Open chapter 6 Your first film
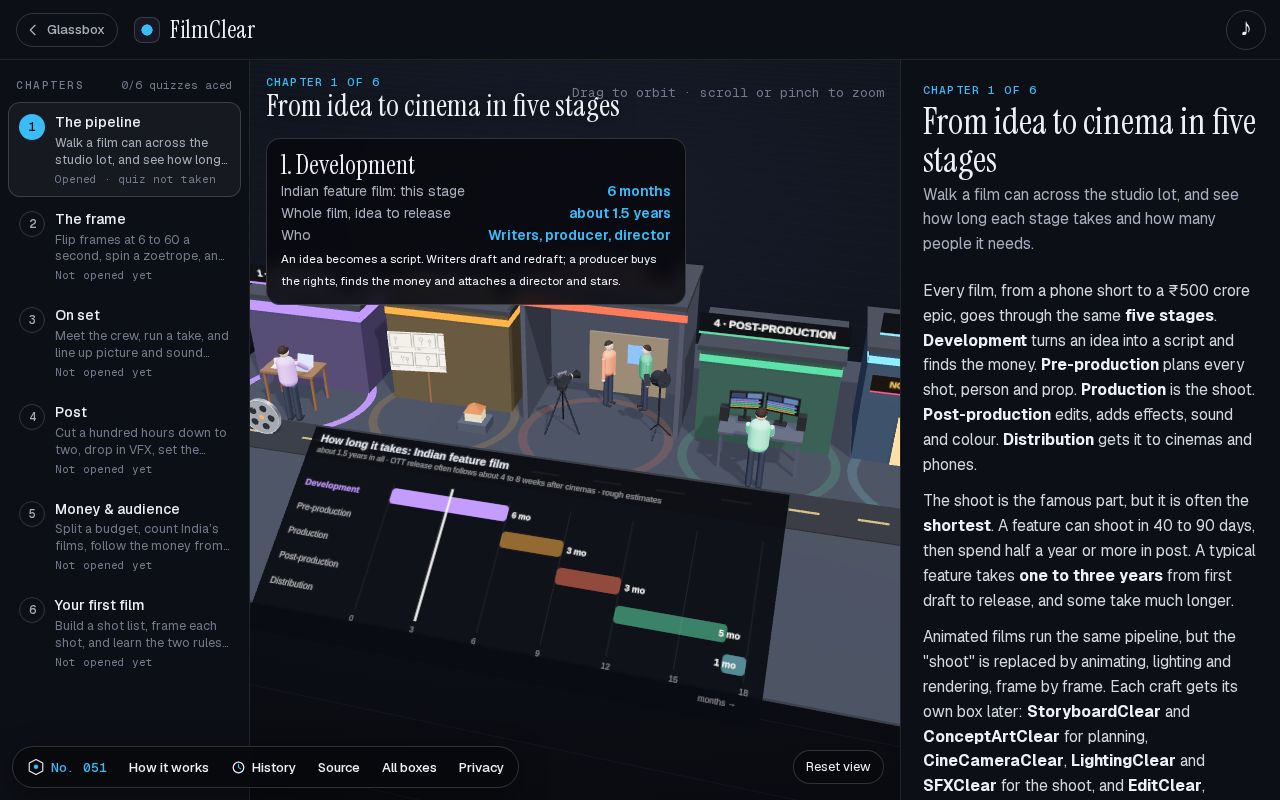1280x800 pixels. tap(124, 633)
